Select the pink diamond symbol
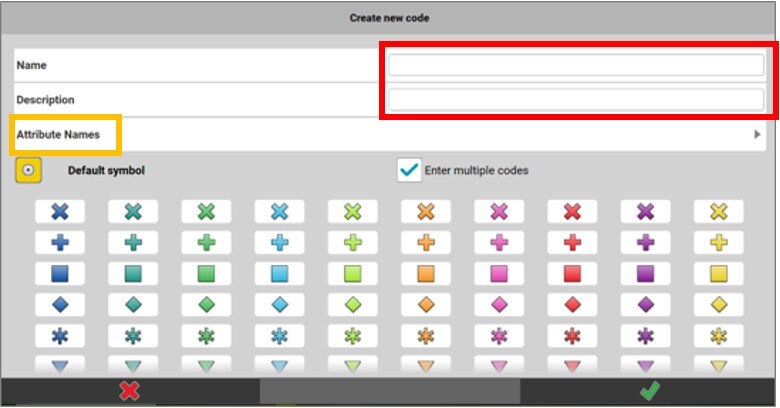780x408 pixels. [x=499, y=304]
